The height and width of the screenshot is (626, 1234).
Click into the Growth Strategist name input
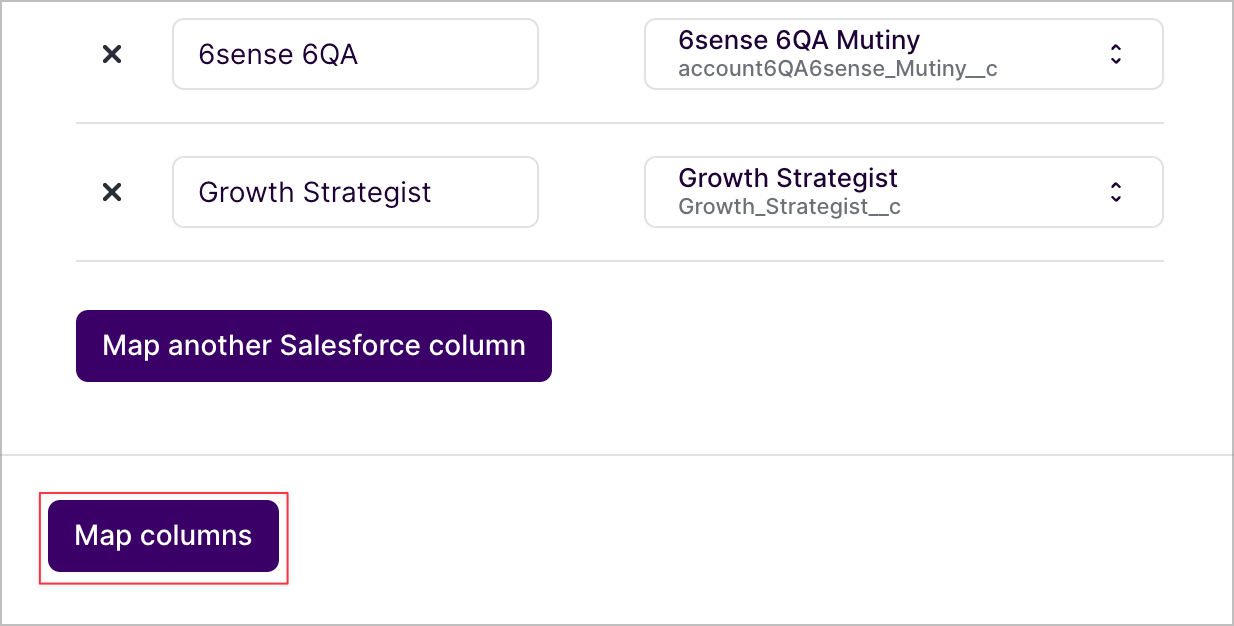(x=355, y=192)
